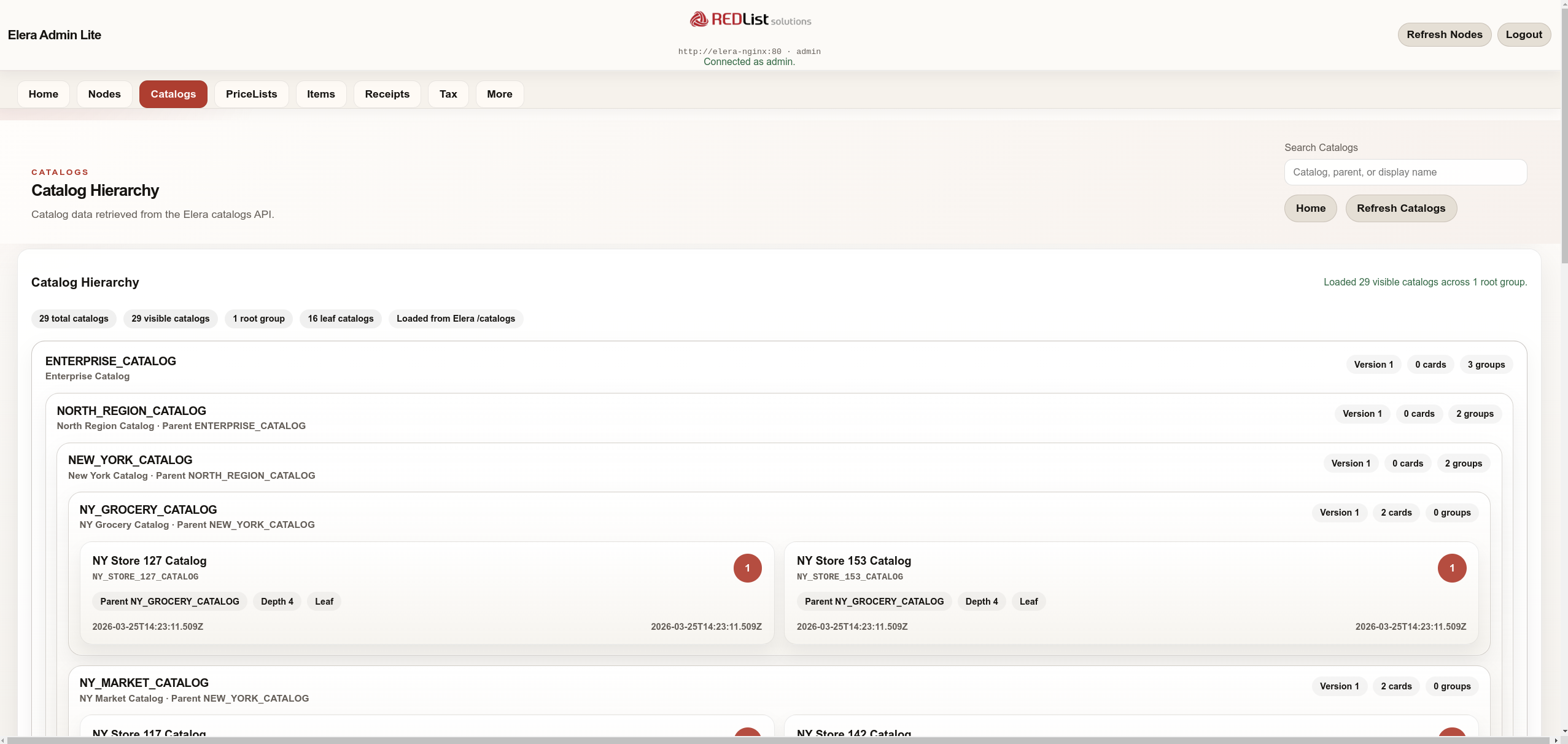
Task: Select the NY_GROCERY_CATALOG tree node
Action: coord(148,510)
